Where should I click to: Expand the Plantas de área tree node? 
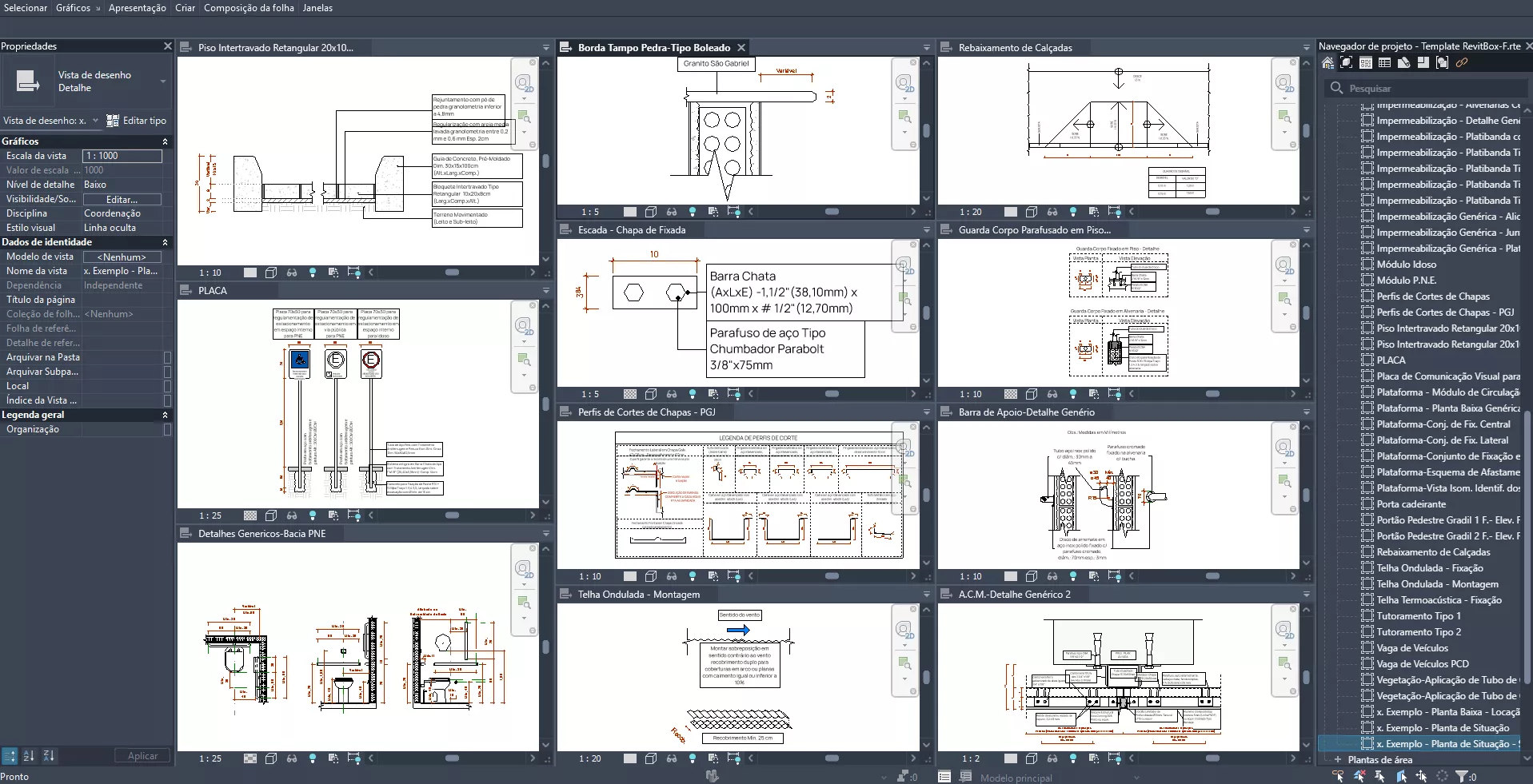click(x=1337, y=759)
